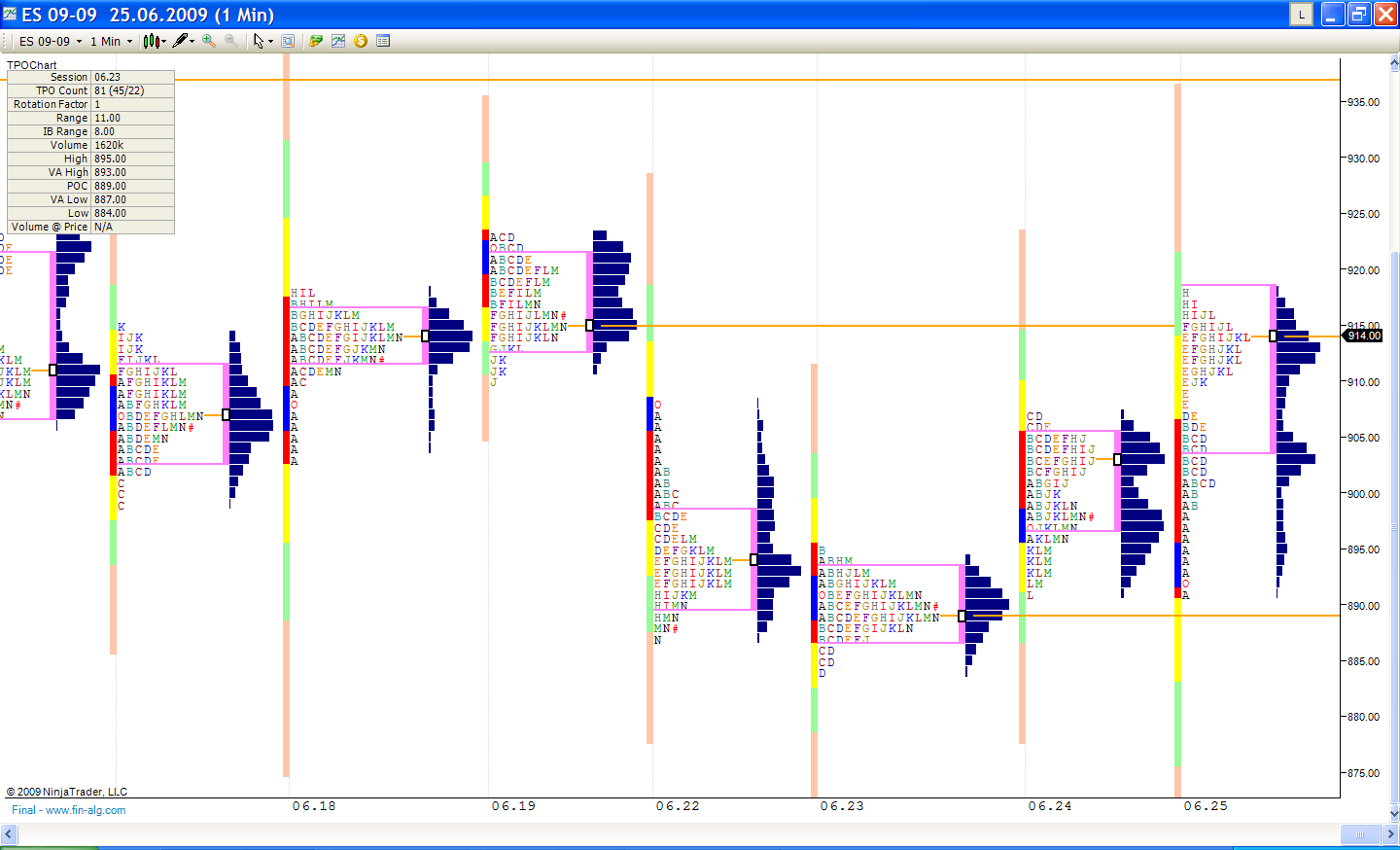Select the drawing tools pen icon
1400x850 pixels.
tap(180, 41)
